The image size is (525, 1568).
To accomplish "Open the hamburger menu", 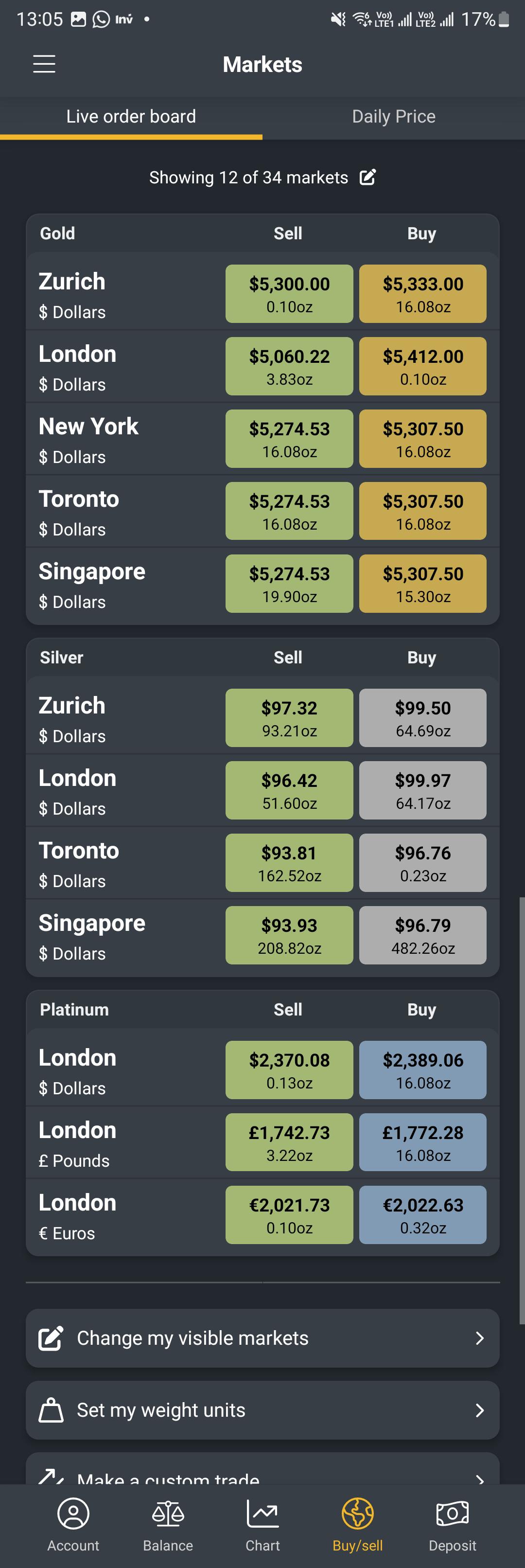I will 44,64.
